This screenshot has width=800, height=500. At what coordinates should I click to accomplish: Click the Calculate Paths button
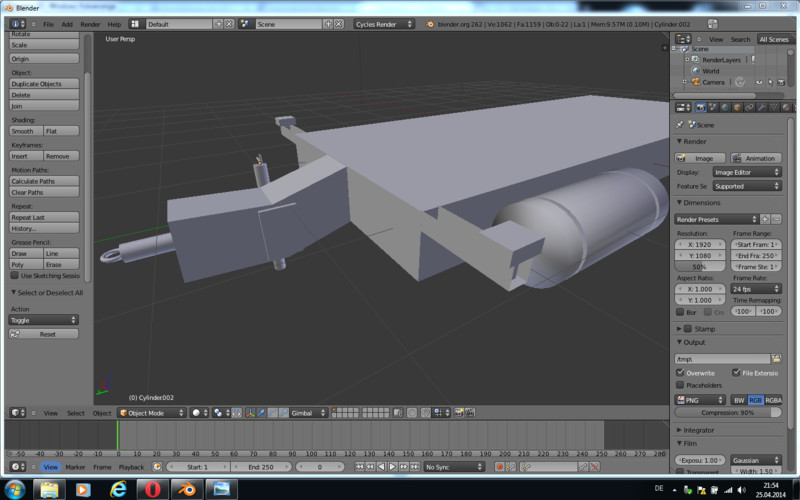pos(44,181)
